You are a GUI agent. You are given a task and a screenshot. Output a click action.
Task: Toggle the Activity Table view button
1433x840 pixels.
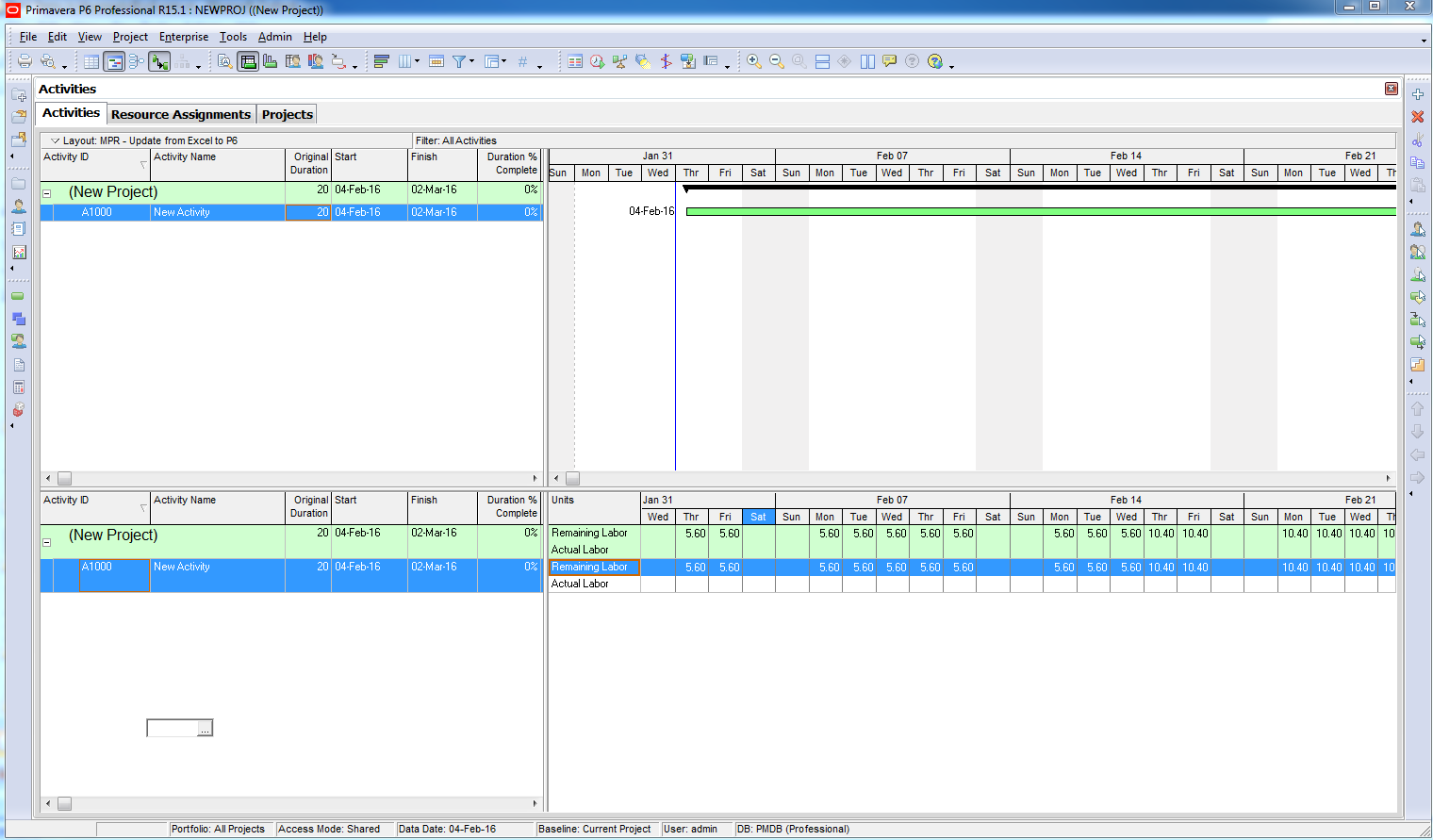[91, 62]
